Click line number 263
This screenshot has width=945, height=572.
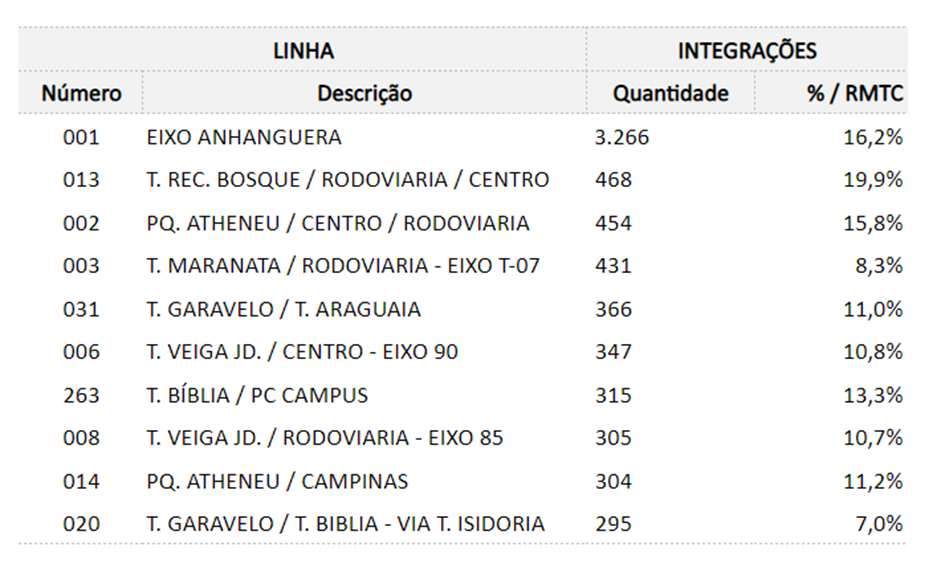(x=81, y=395)
